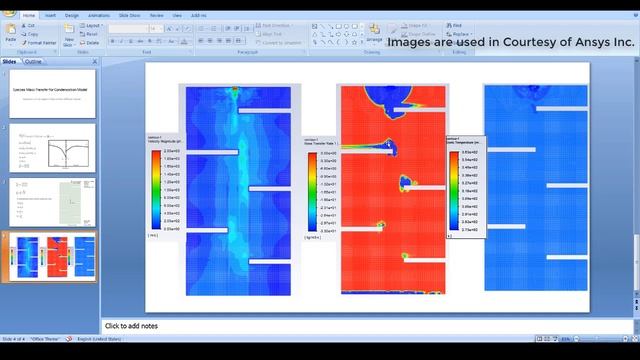Open the Add-Ins ribbon tab
The width and height of the screenshot is (640, 360).
[199, 16]
